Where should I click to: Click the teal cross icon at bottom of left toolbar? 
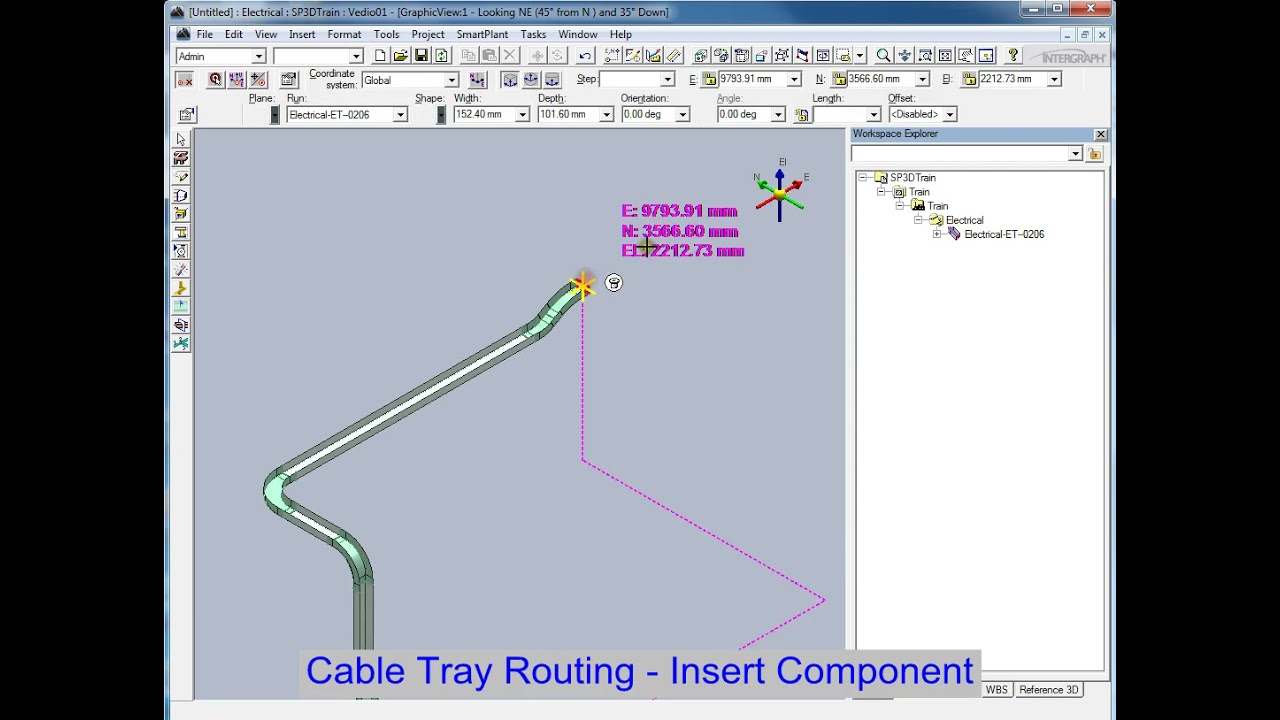181,343
